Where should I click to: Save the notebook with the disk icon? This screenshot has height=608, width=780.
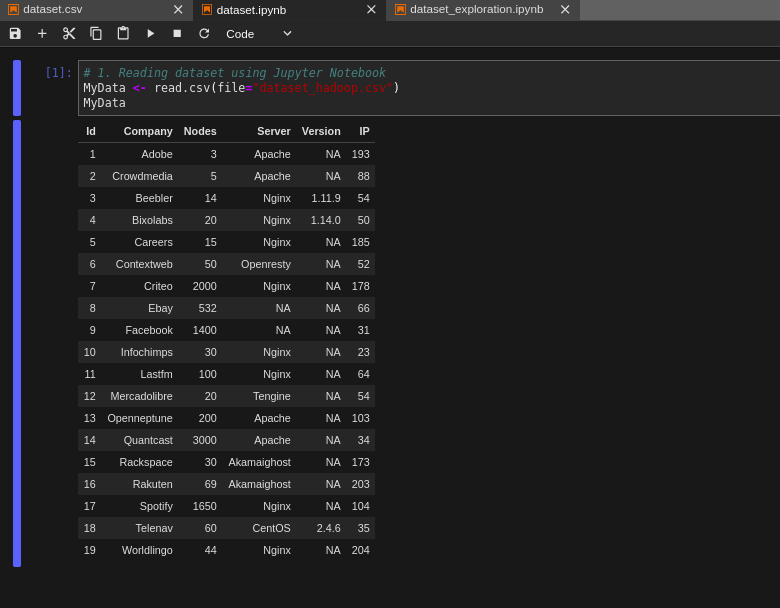[x=15, y=33]
